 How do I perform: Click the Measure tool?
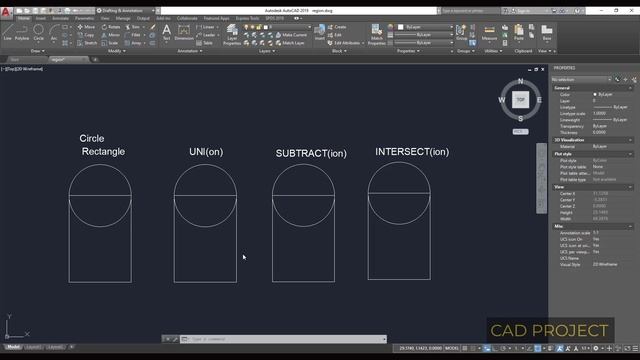489,32
